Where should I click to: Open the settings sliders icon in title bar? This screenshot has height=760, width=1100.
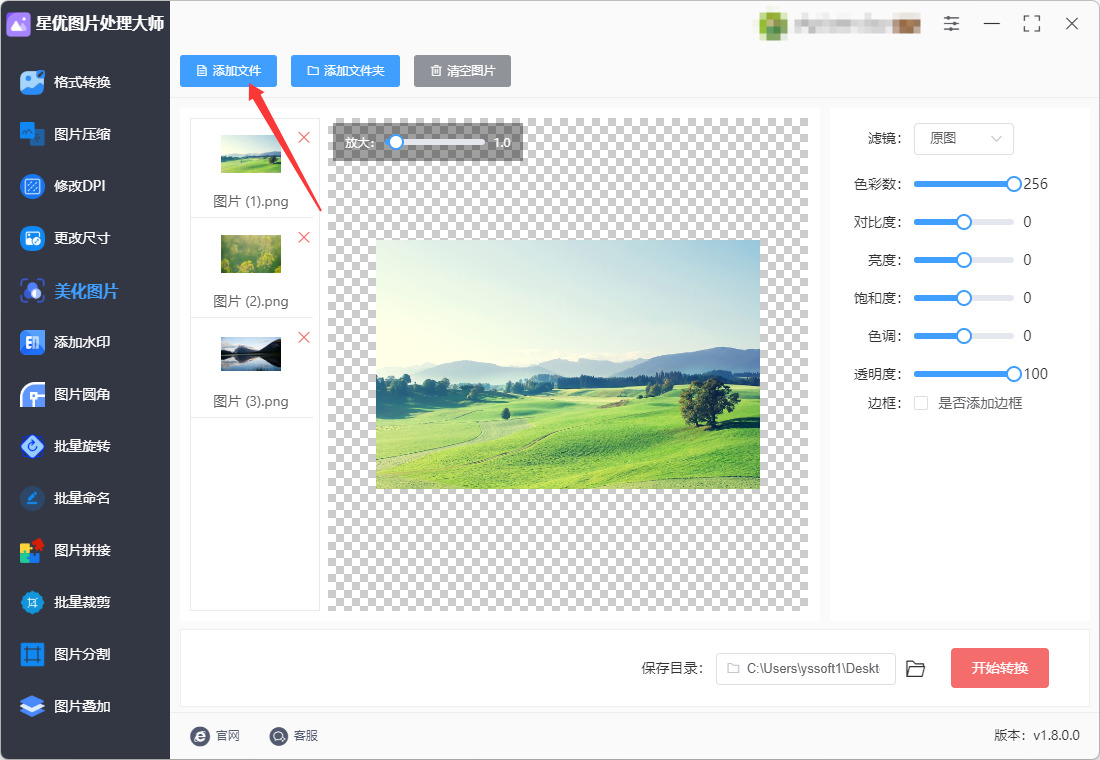[x=951, y=24]
